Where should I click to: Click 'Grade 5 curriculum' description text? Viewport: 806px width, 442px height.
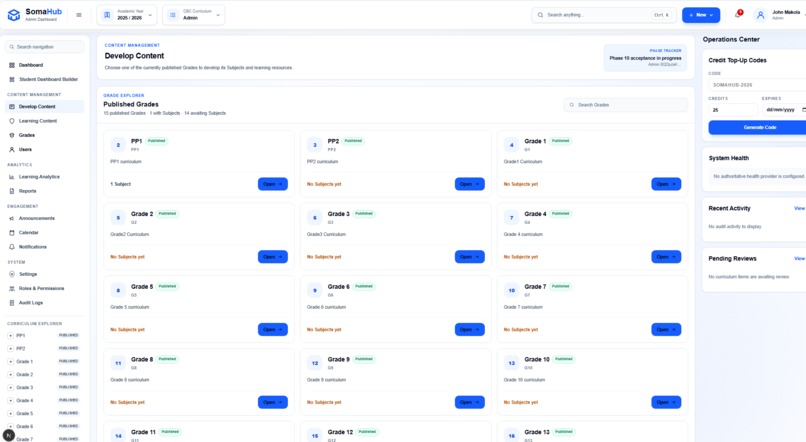[130, 307]
